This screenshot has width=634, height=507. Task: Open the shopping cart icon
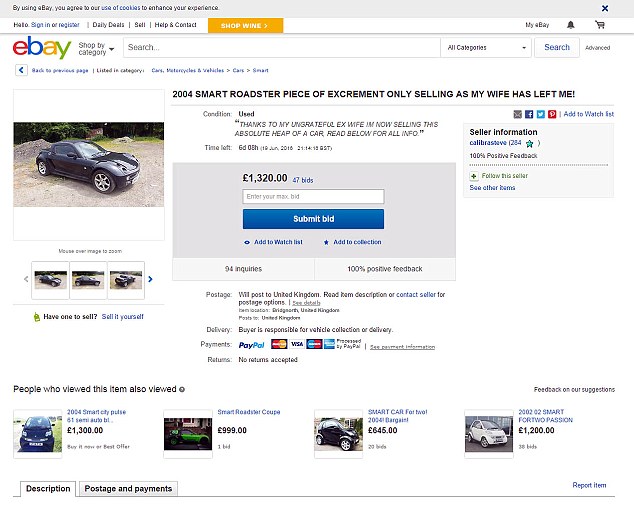600,25
